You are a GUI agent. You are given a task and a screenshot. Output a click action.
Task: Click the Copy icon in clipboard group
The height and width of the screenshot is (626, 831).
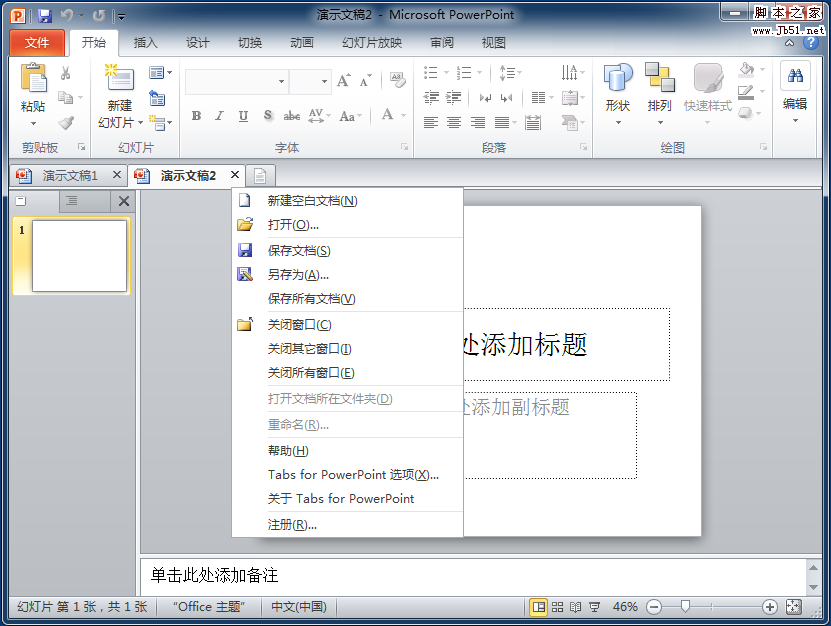pyautogui.click(x=65, y=98)
